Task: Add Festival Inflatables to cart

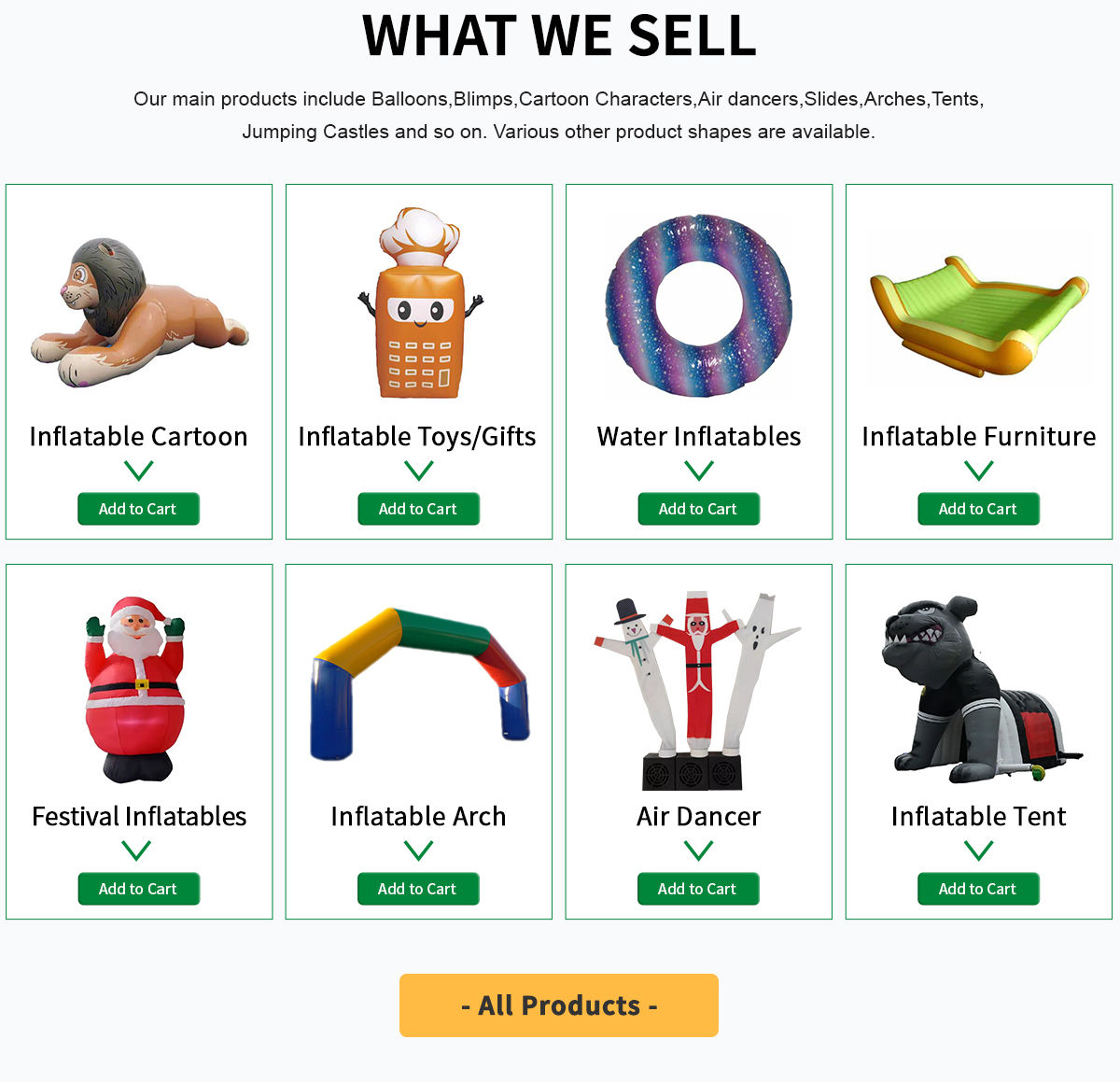Action: pos(138,889)
